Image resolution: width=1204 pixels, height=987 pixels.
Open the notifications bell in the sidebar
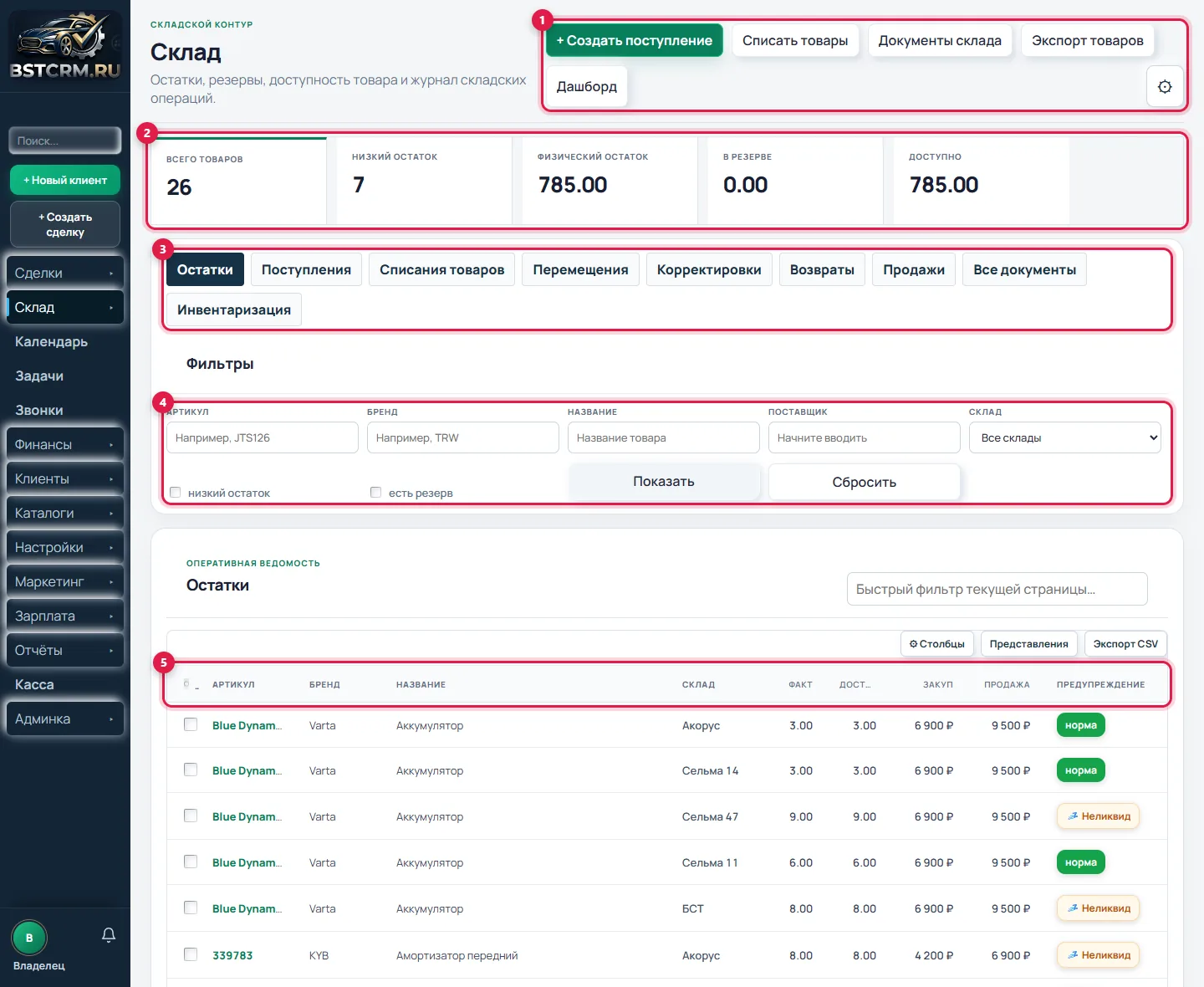click(109, 934)
